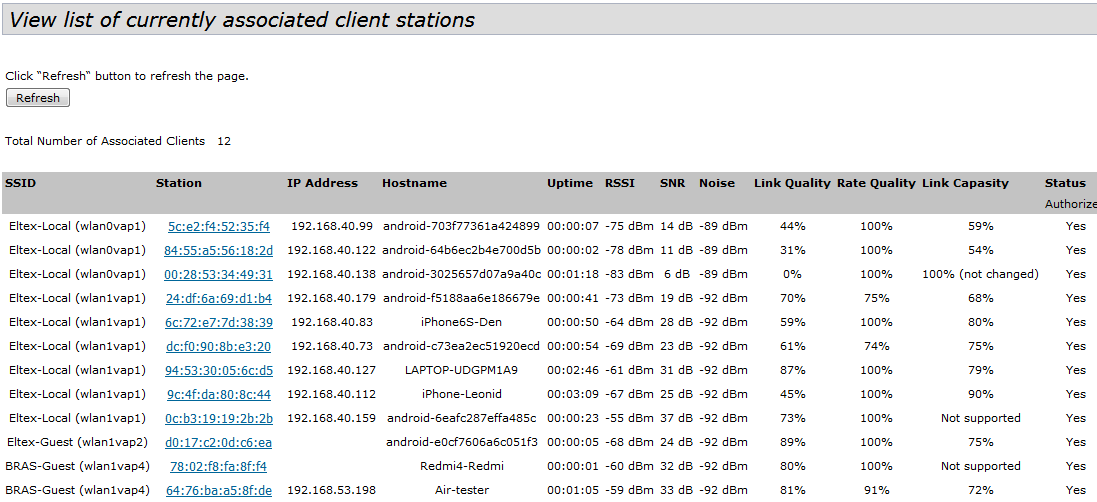Click MAC link 94:53:30:05:6c:d5
Screen dimensions: 1097x502
[218, 370]
